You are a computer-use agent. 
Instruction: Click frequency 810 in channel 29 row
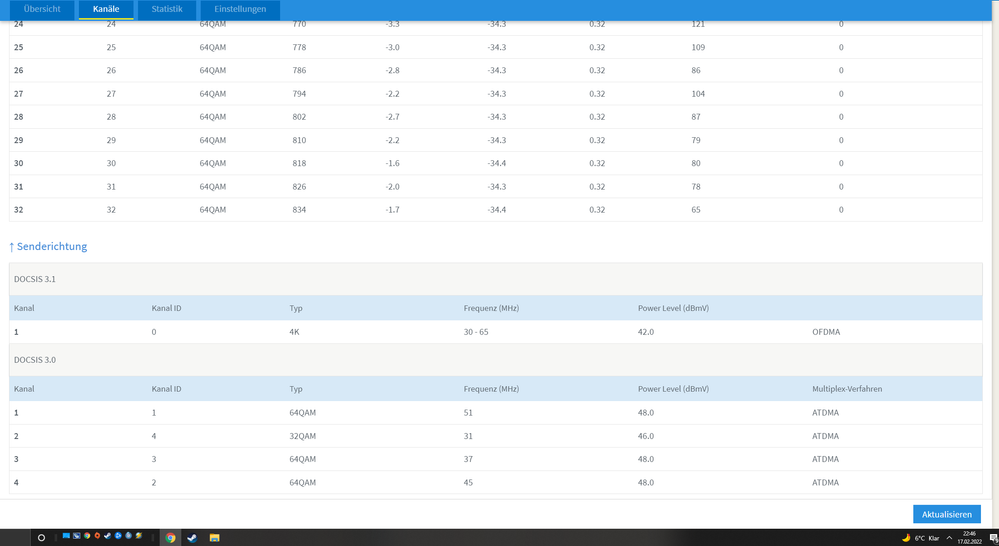coord(299,140)
